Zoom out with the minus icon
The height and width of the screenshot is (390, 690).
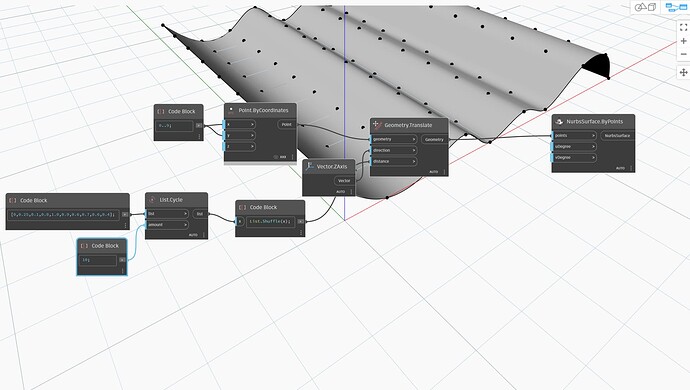(x=683, y=54)
